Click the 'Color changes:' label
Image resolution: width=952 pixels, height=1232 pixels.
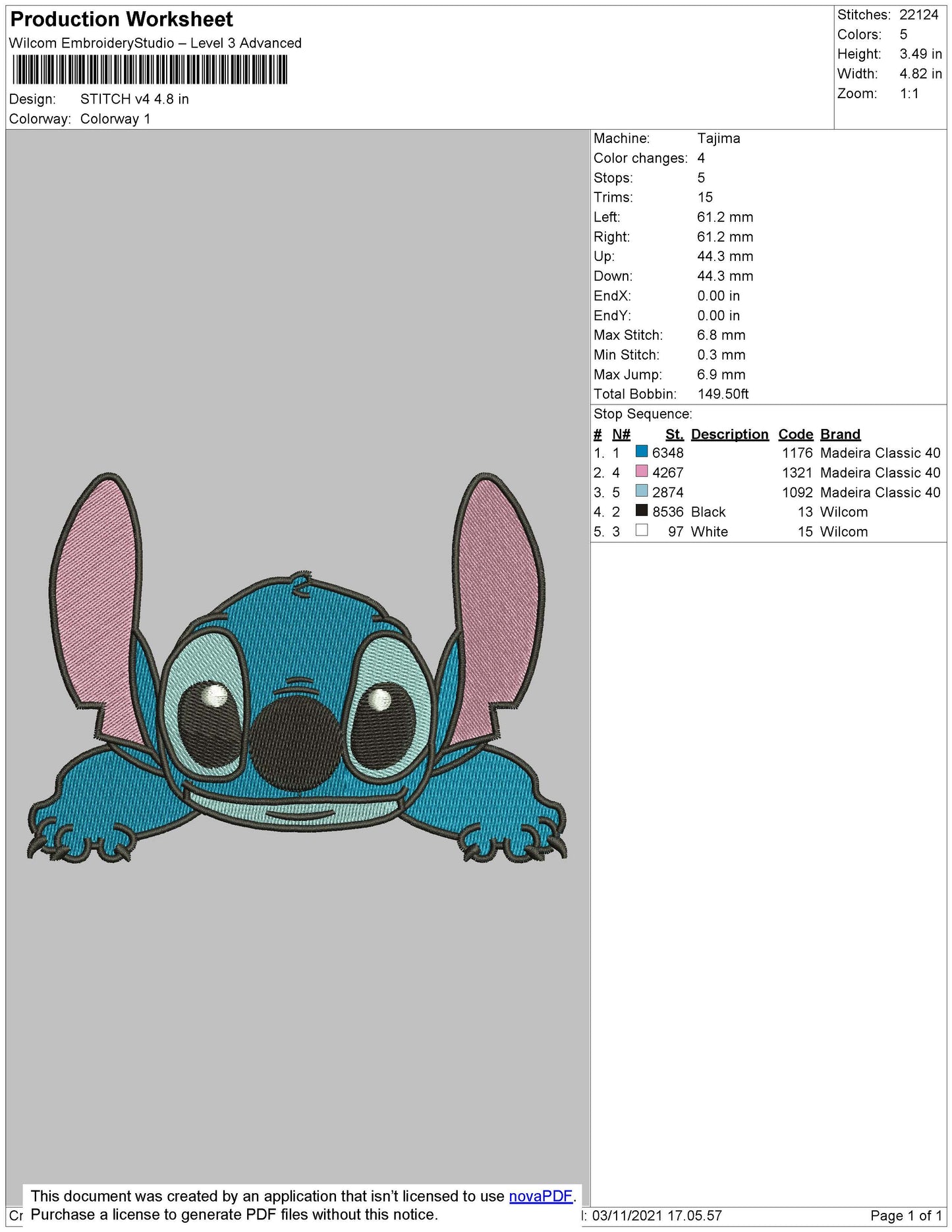point(640,158)
